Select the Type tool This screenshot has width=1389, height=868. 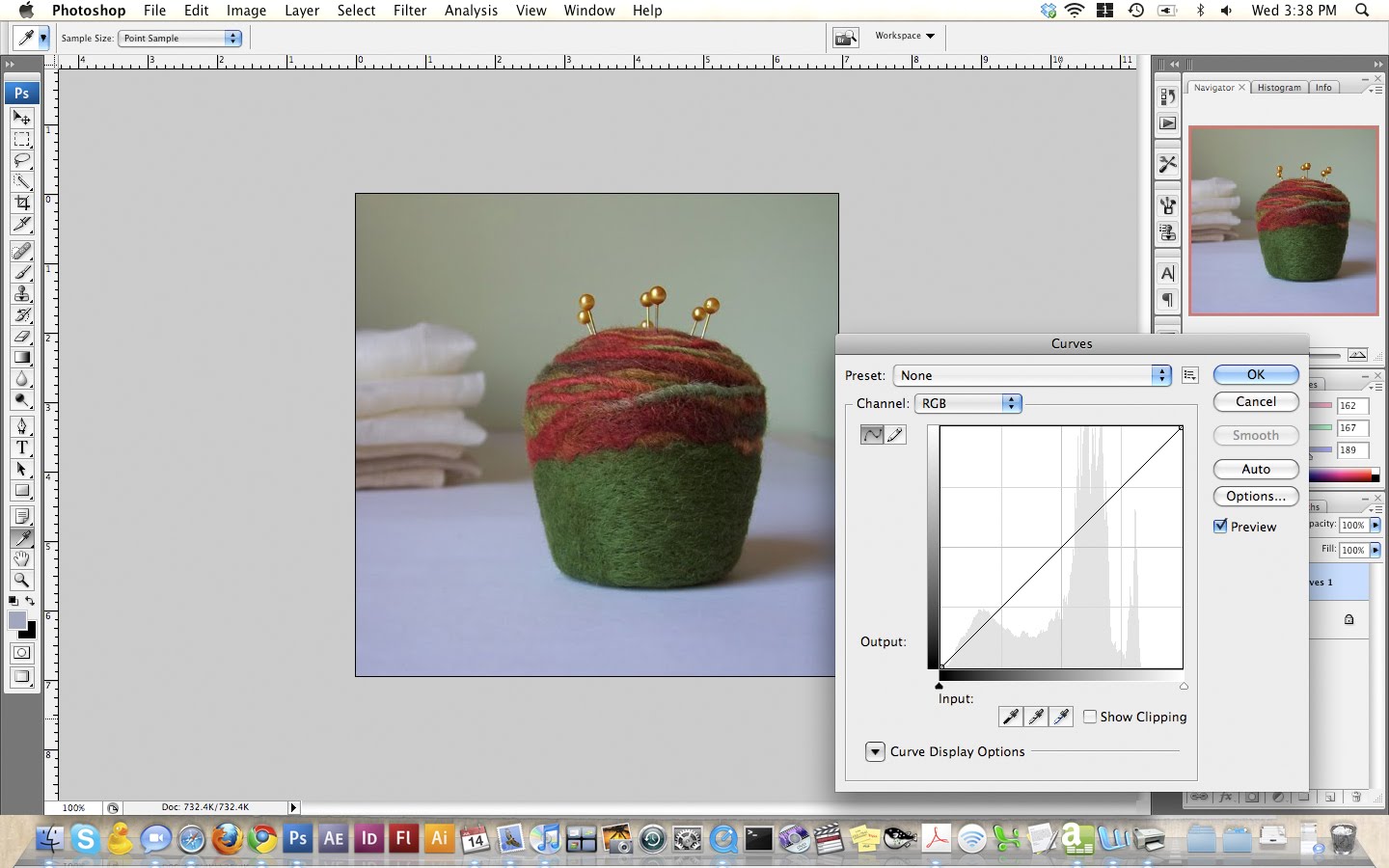[21, 448]
